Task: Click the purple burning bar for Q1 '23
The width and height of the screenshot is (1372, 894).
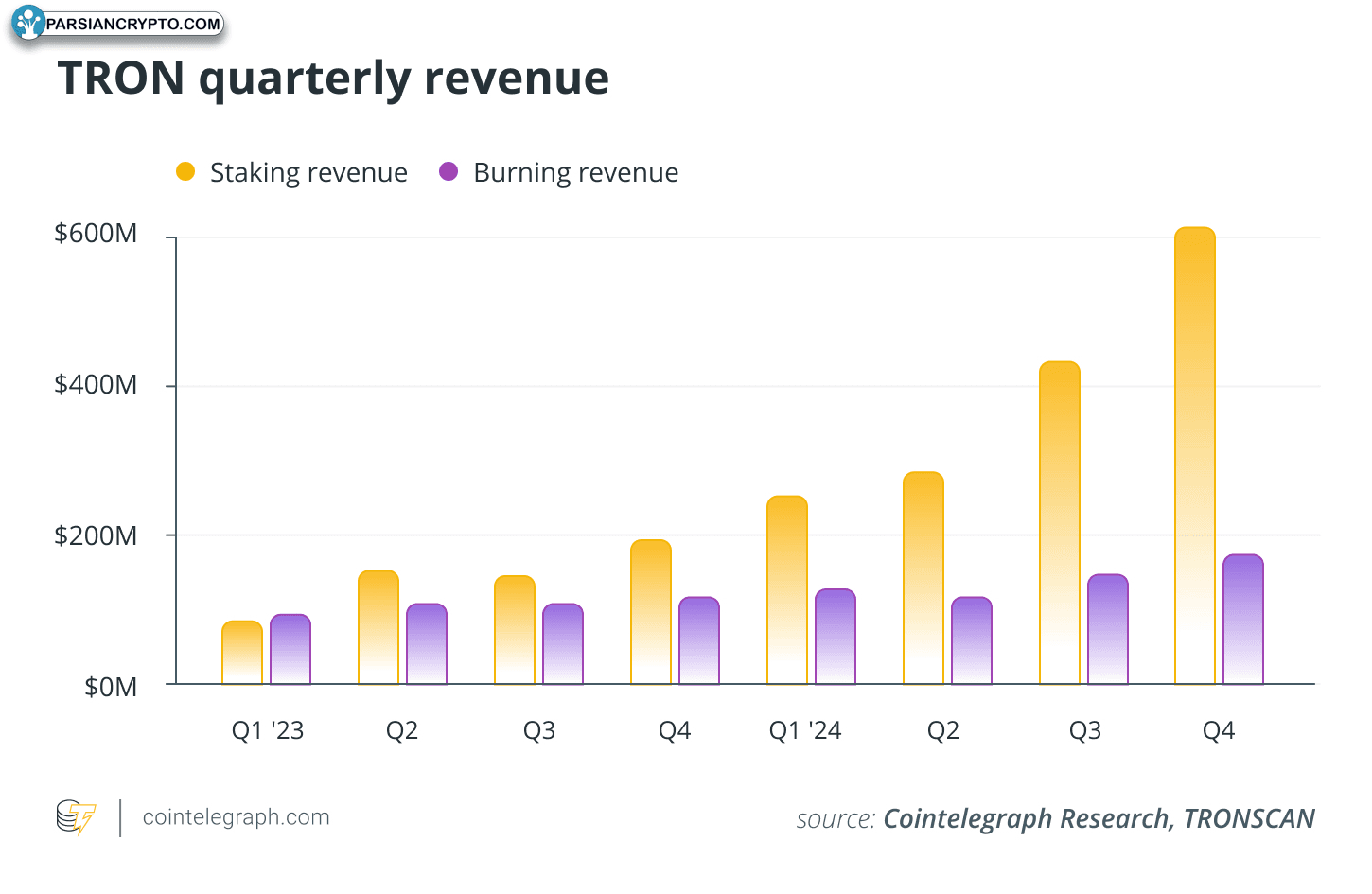Action: click(290, 649)
